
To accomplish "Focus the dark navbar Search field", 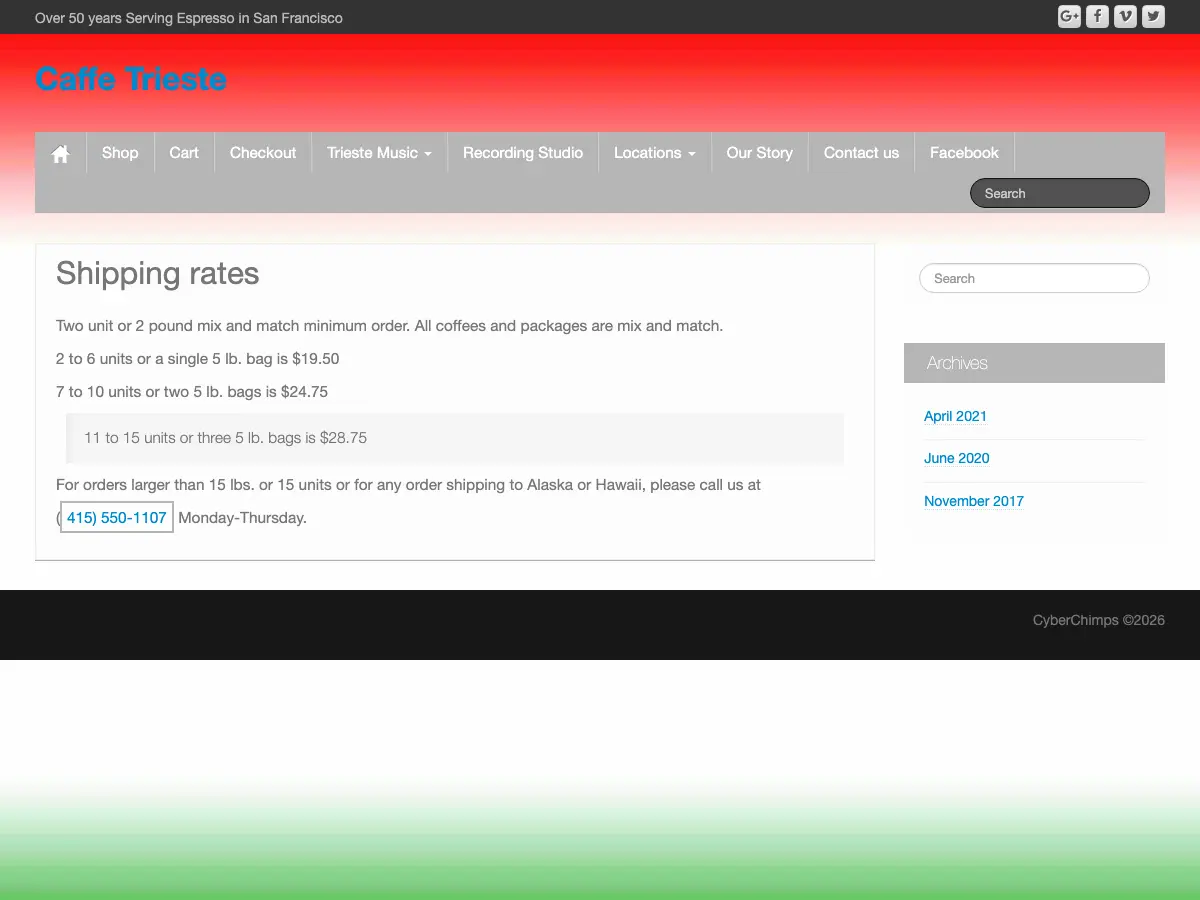I will [1060, 193].
